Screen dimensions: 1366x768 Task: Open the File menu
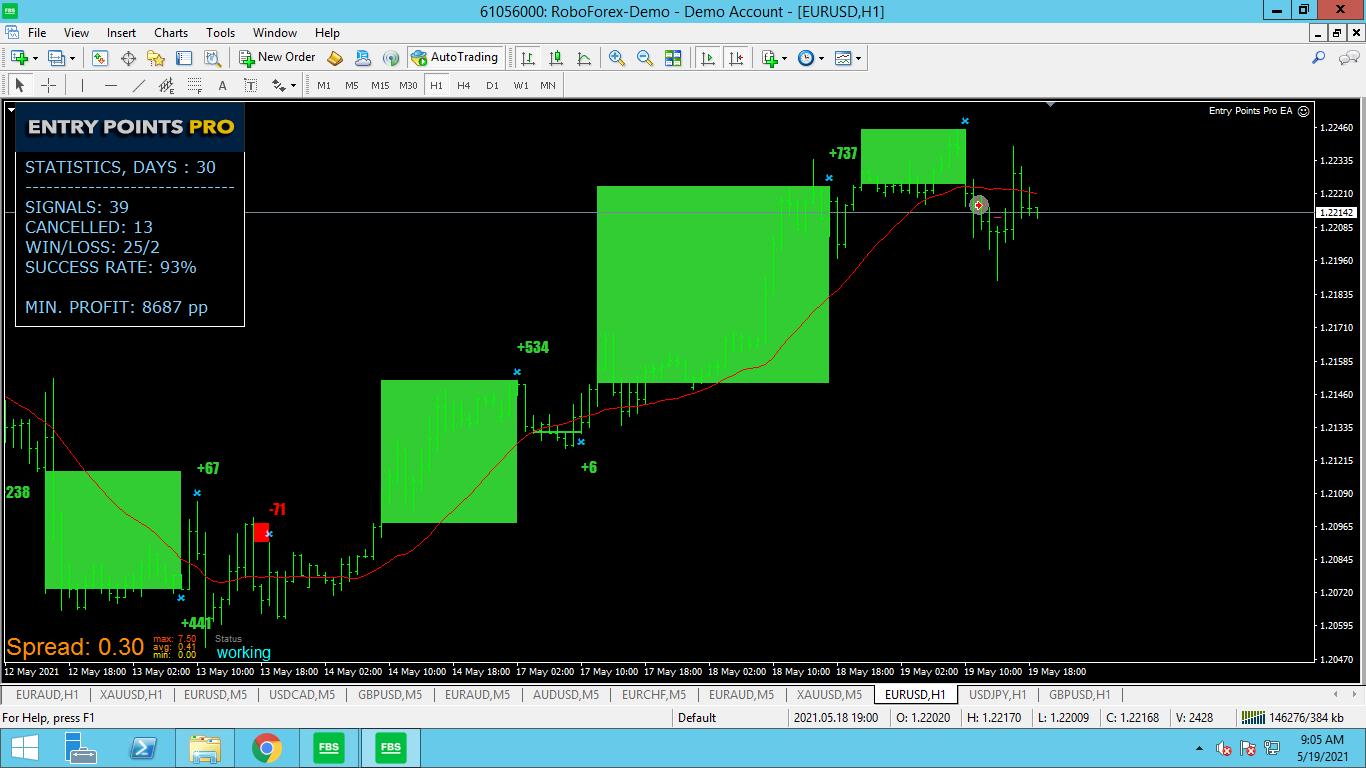tap(37, 33)
